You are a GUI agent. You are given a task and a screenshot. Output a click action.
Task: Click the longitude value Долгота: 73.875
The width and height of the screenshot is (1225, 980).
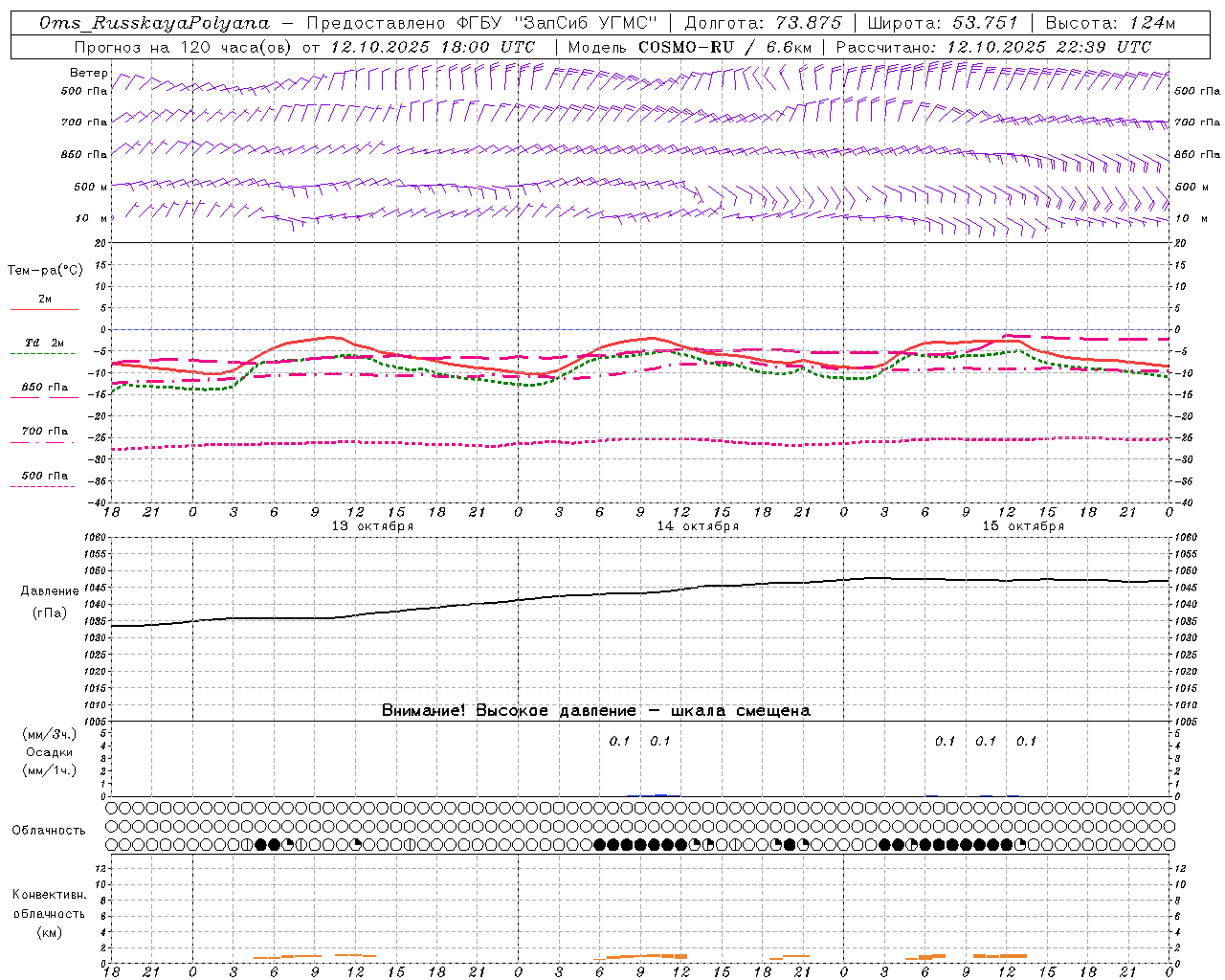tap(764, 23)
